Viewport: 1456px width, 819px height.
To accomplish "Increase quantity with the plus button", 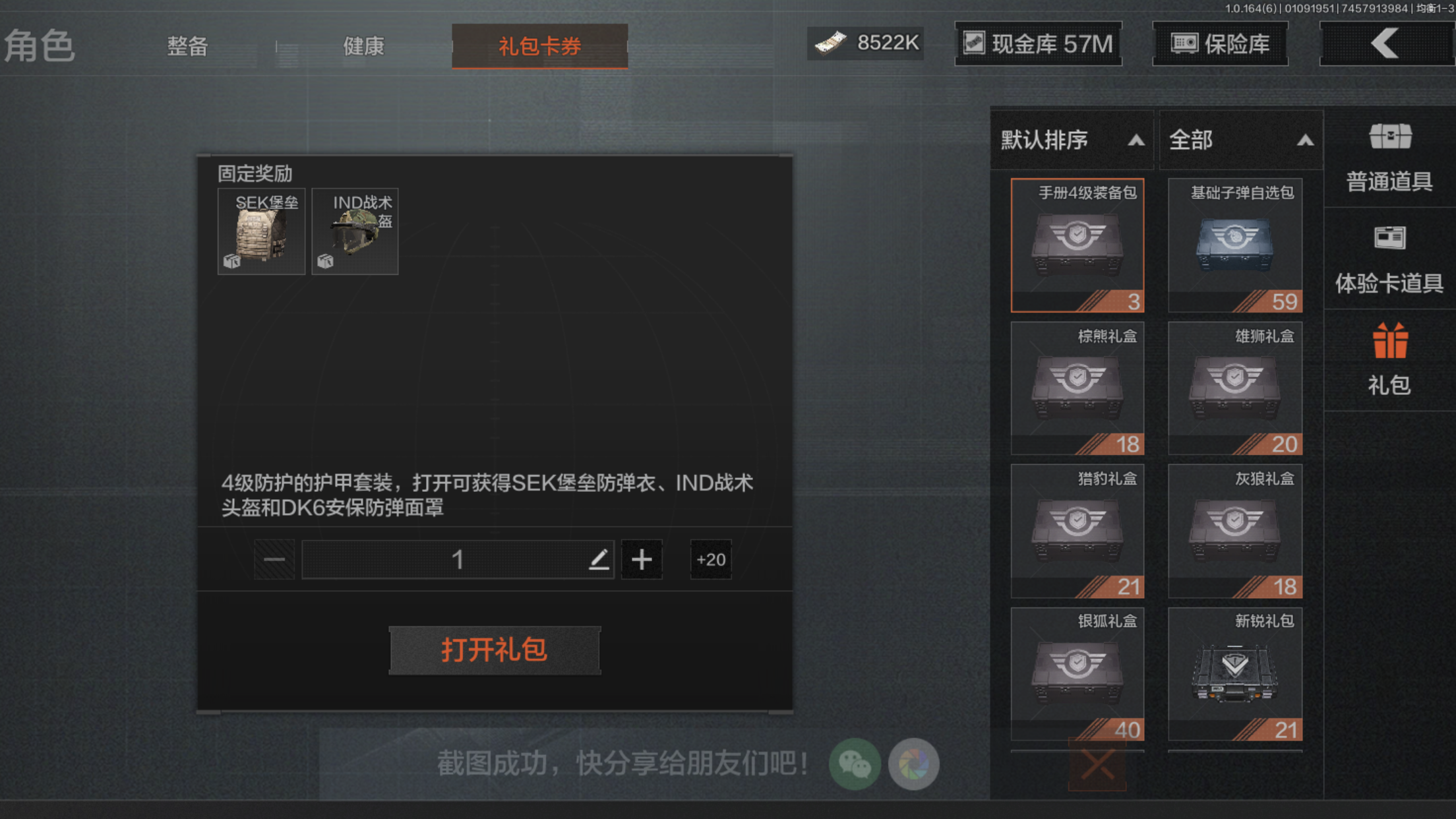I will (x=642, y=559).
